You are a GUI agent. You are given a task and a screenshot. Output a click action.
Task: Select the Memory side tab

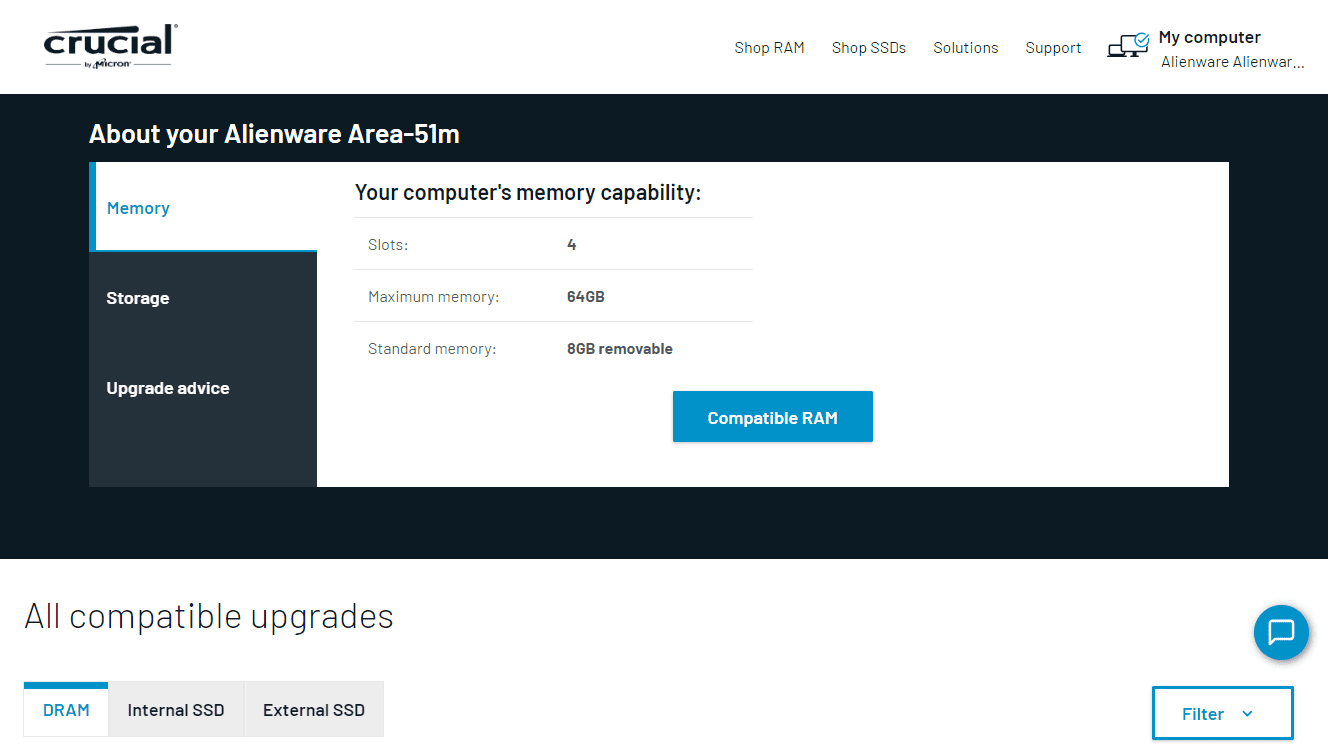click(x=138, y=208)
